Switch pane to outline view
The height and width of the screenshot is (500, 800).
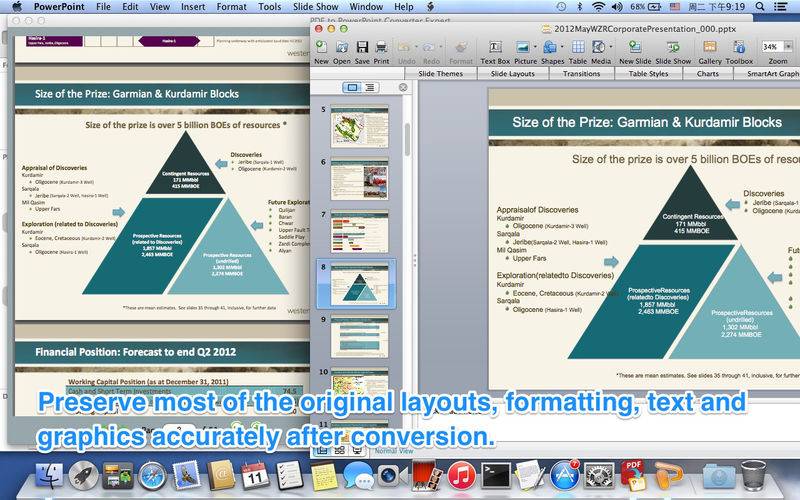tap(370, 87)
